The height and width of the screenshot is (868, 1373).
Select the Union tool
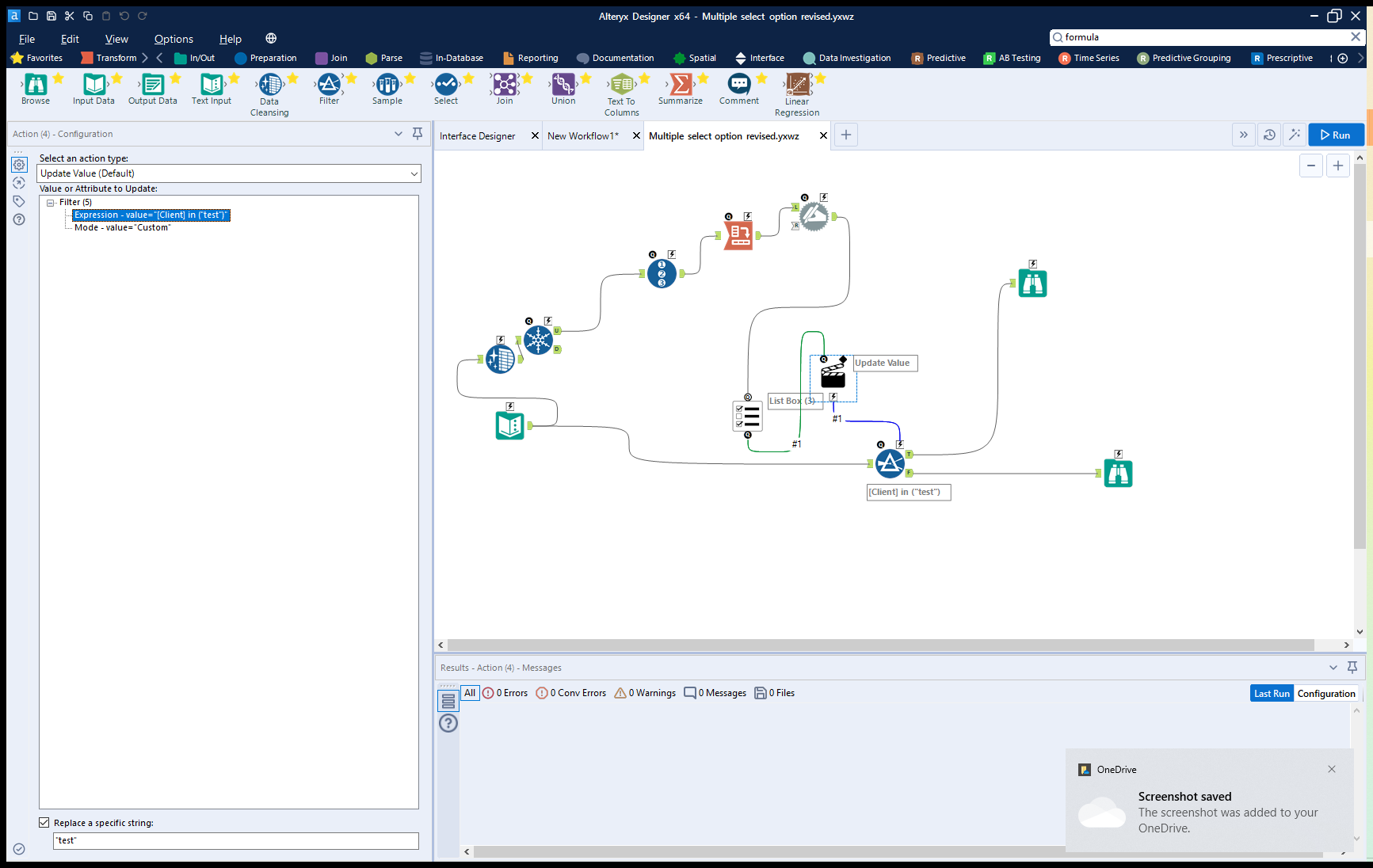[563, 89]
